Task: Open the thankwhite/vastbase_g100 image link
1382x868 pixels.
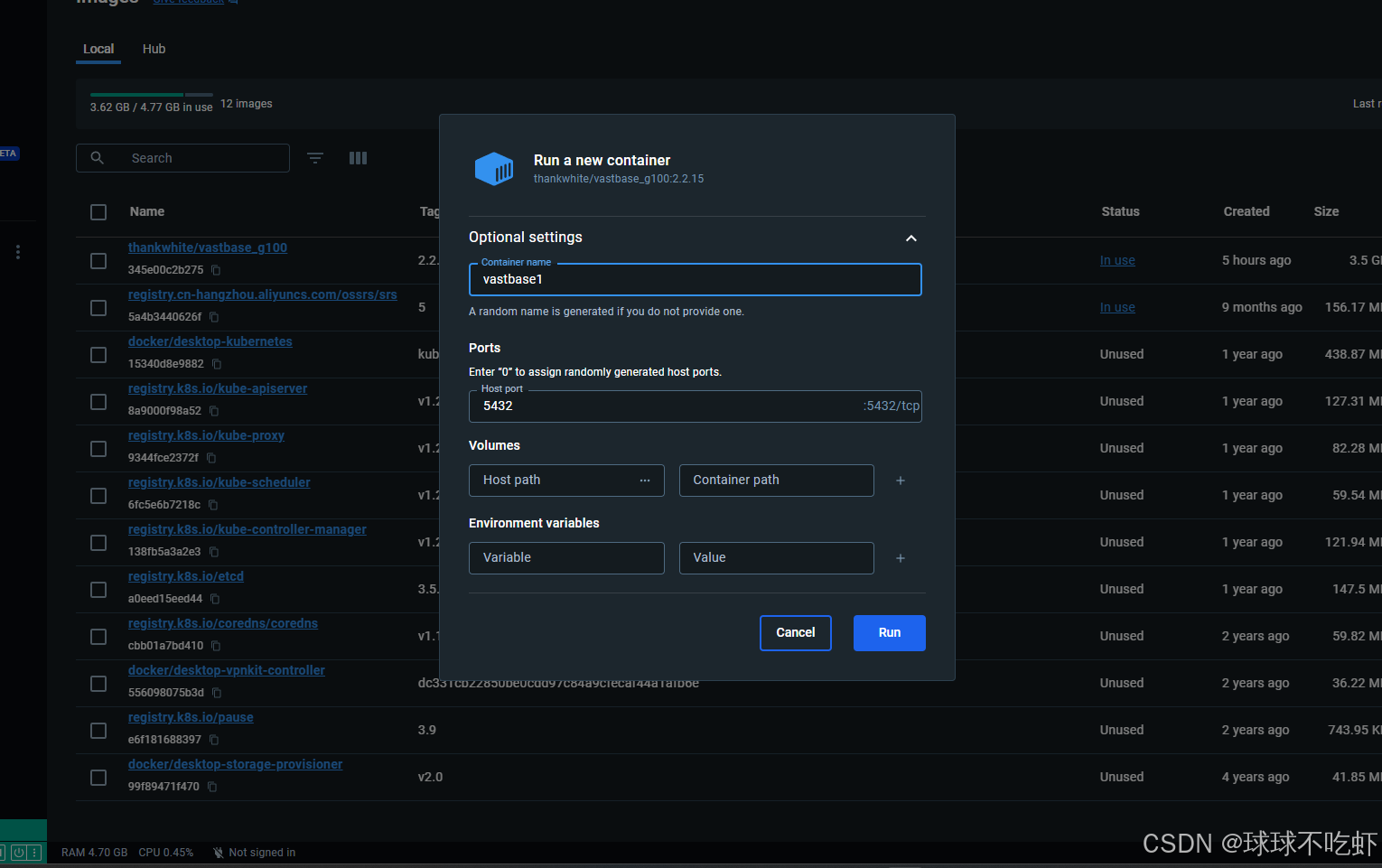Action: click(208, 247)
